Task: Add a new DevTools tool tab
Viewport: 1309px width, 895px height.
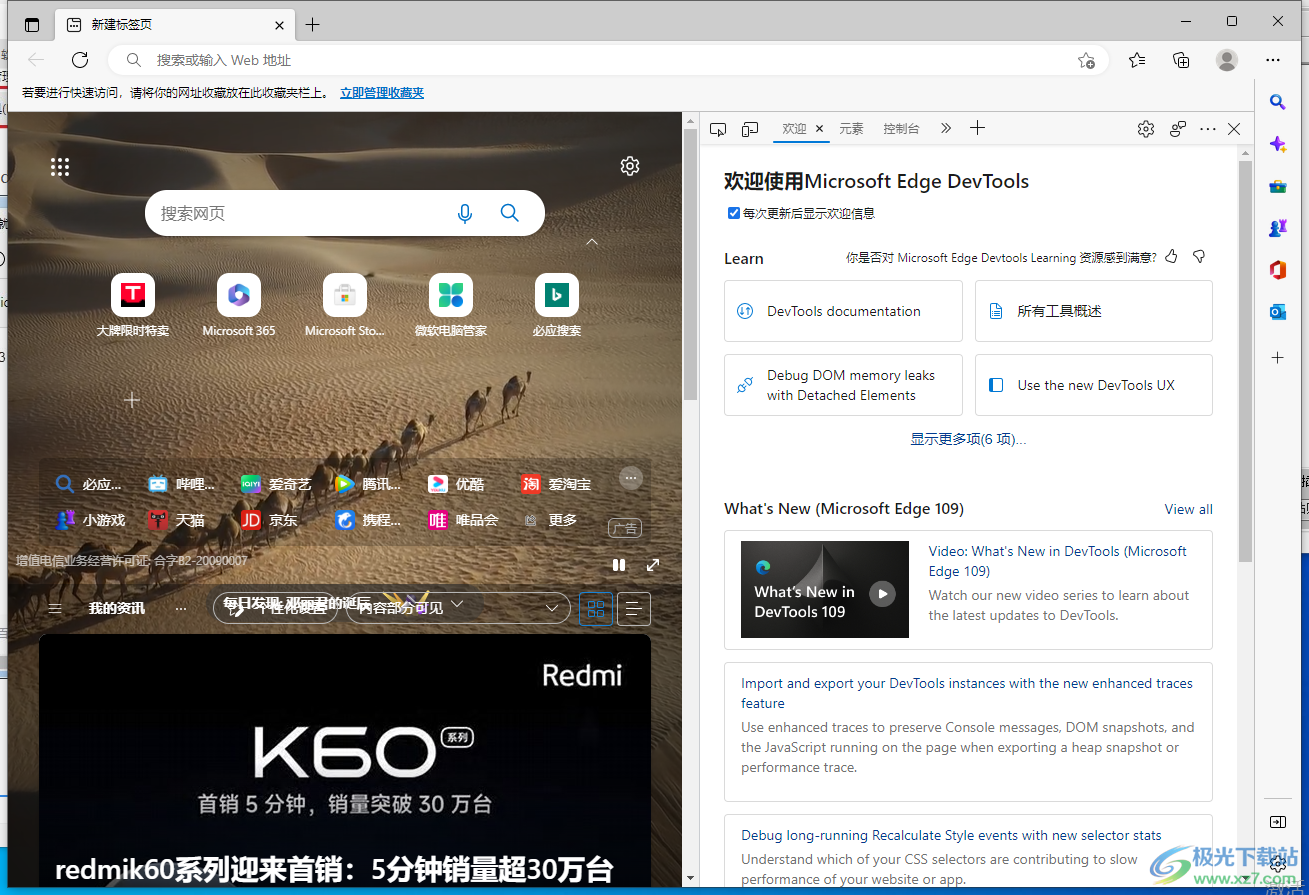Action: point(978,128)
